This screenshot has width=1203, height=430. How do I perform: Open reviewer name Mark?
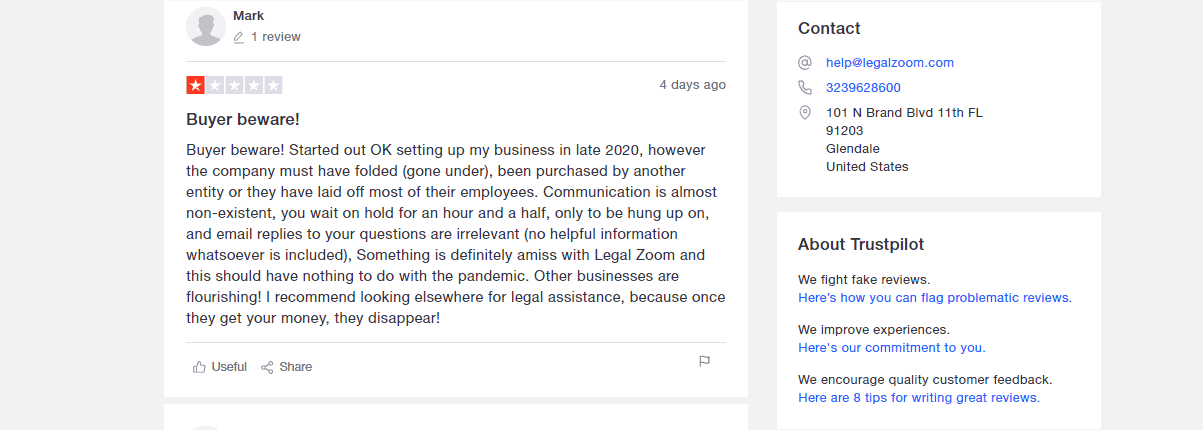click(248, 16)
